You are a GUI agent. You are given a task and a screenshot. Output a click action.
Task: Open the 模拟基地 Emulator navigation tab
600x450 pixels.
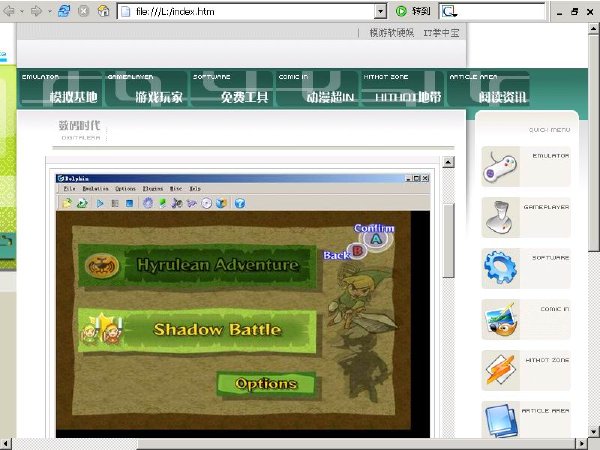[x=60, y=88]
